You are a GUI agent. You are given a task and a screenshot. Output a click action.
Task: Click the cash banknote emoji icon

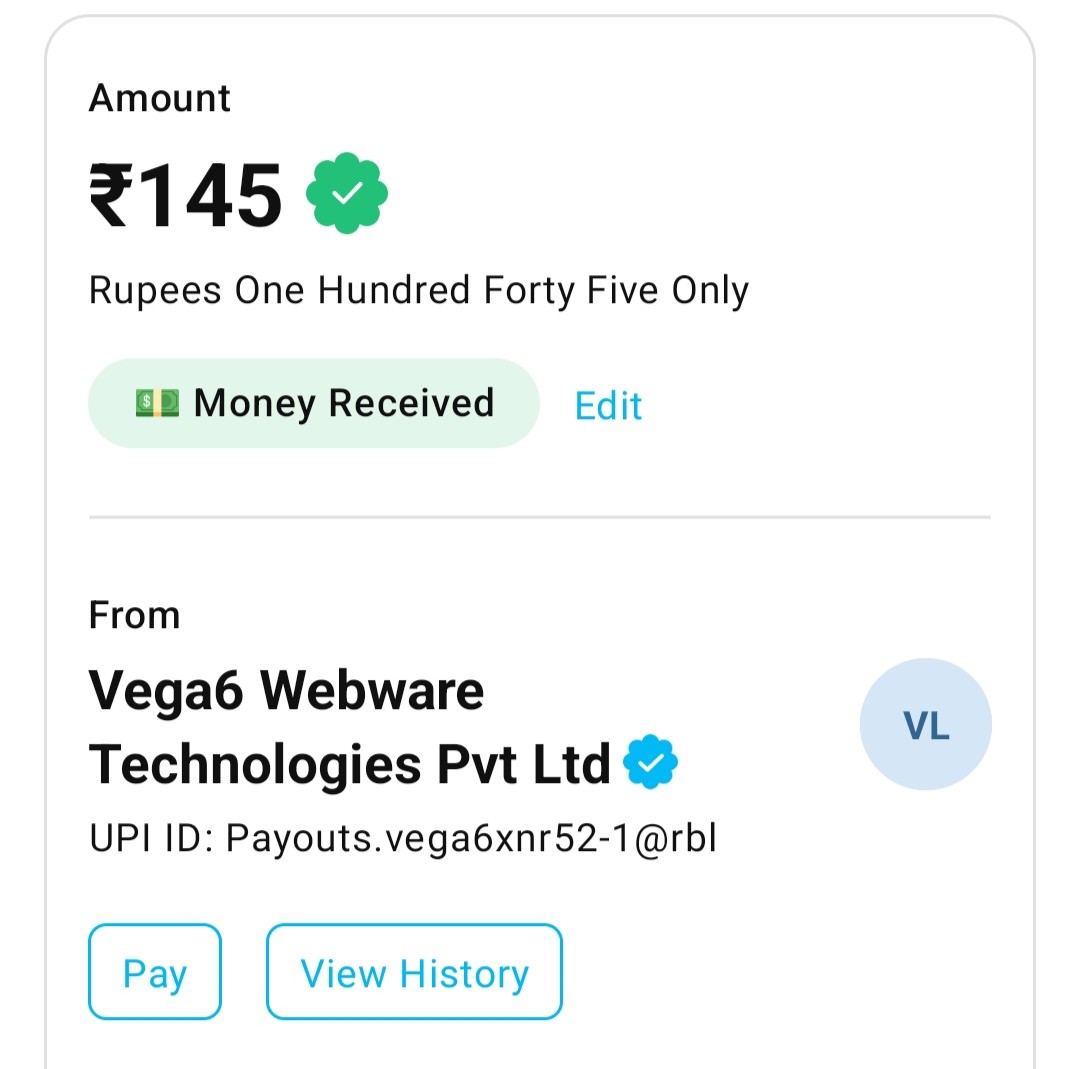[157, 403]
